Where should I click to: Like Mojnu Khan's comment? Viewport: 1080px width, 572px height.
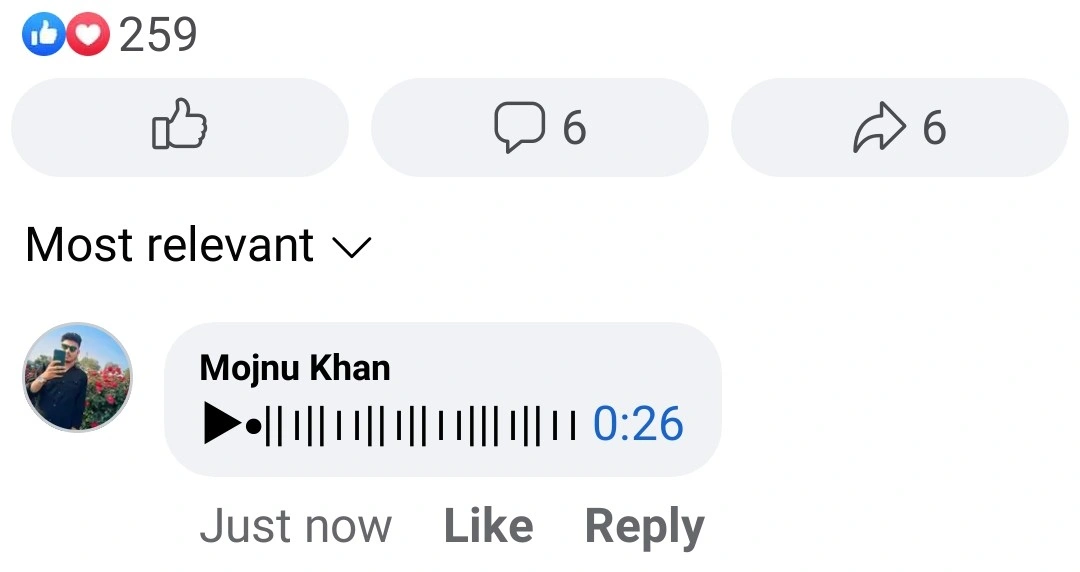point(488,526)
